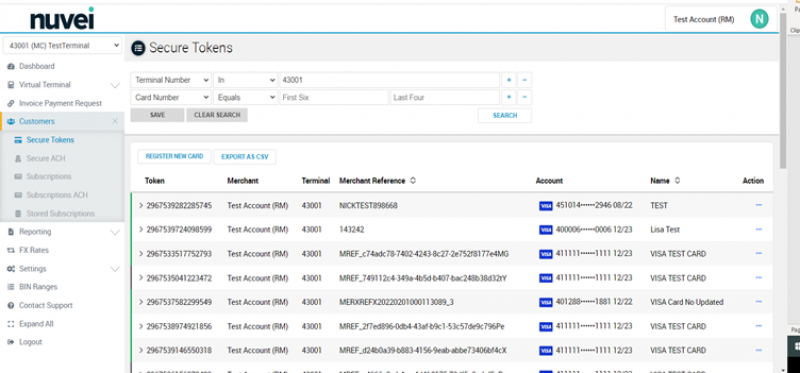Click the First Six card number field
Screen dimensions: 800x373
point(334,97)
